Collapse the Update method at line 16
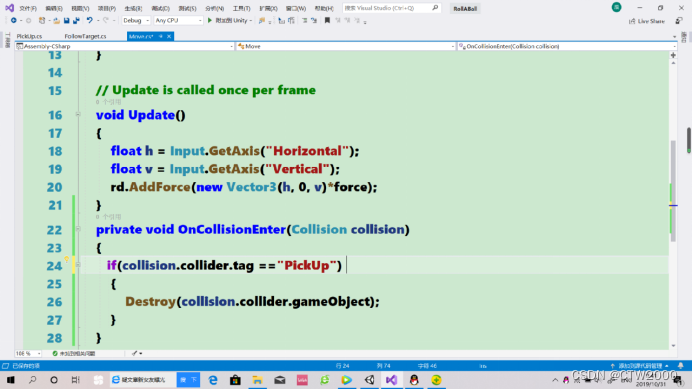The image size is (693, 390). point(78,115)
